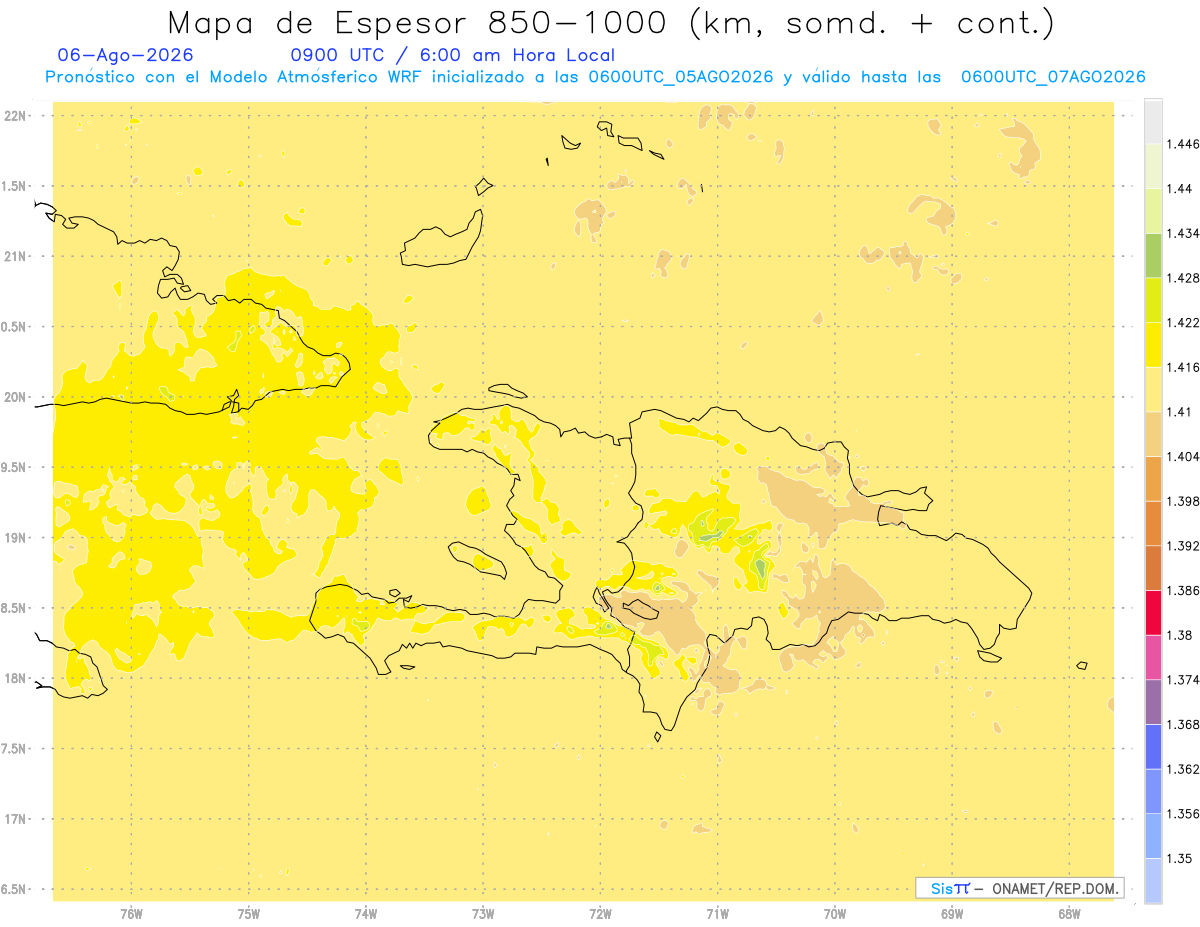Click the 22N latitude label
Viewport: 1200px width, 927px height.
(x=16, y=116)
